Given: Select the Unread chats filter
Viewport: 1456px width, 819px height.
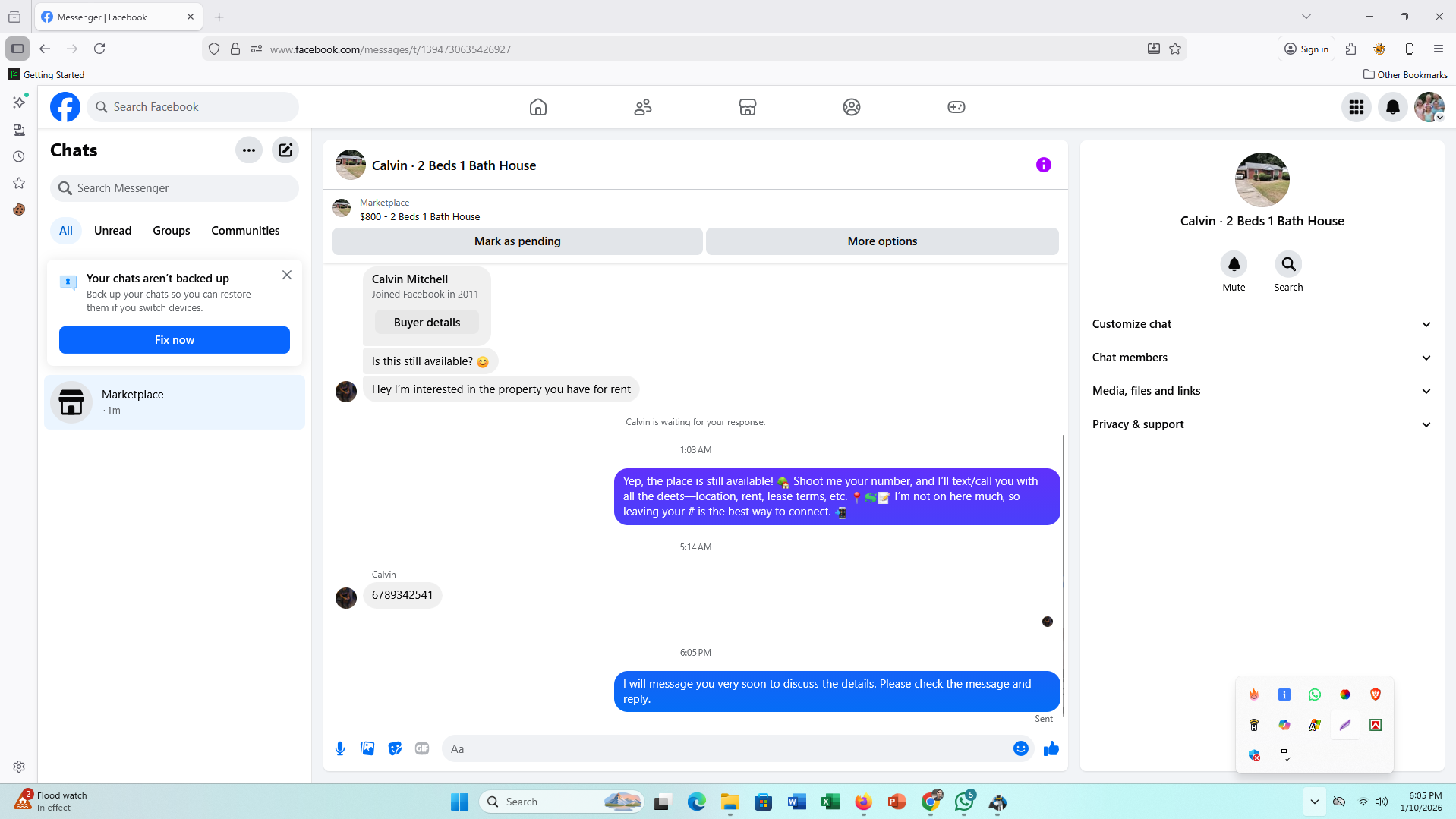Looking at the screenshot, I should 112,231.
